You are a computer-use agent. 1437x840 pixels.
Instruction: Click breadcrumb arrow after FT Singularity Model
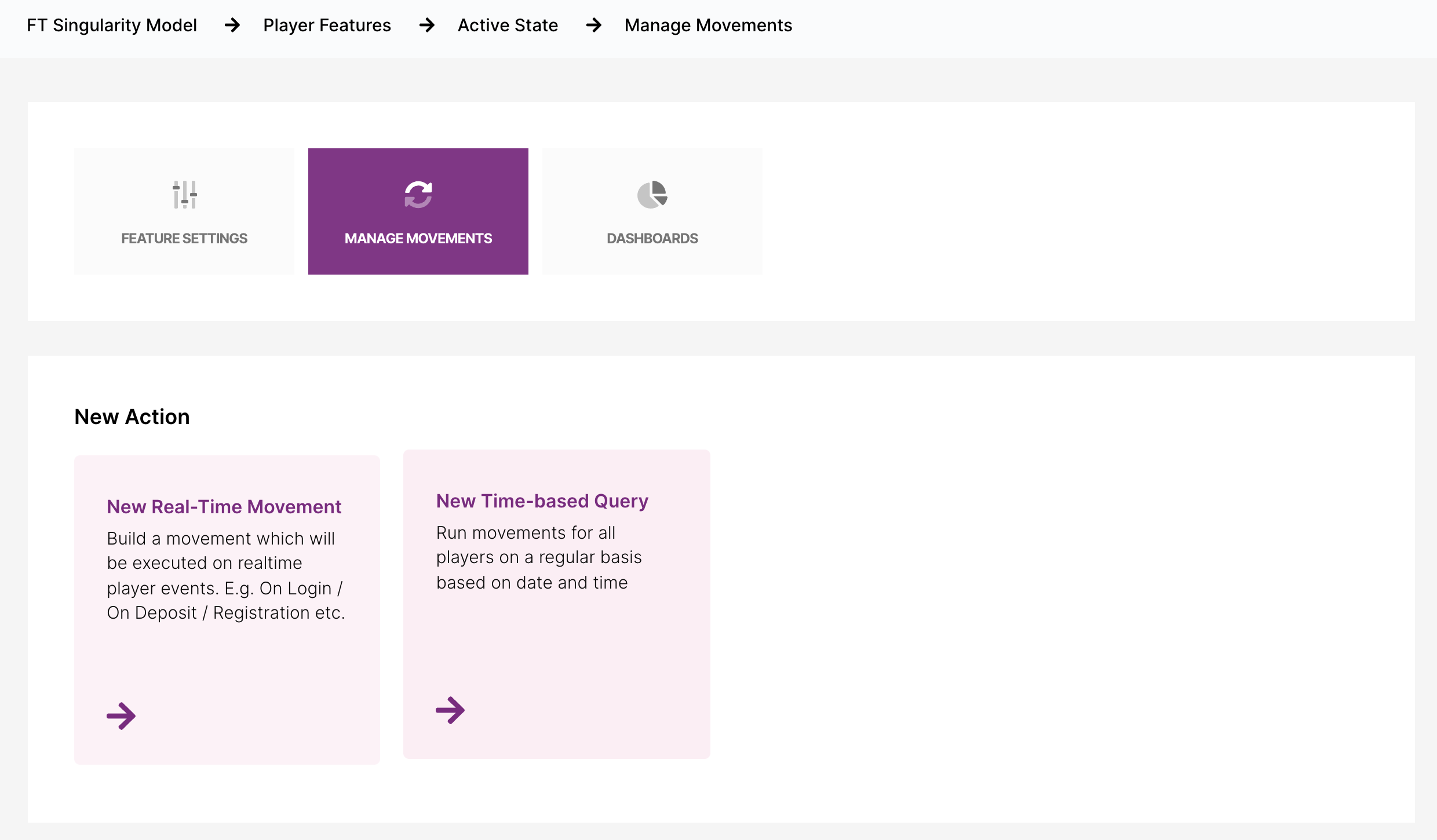(232, 25)
